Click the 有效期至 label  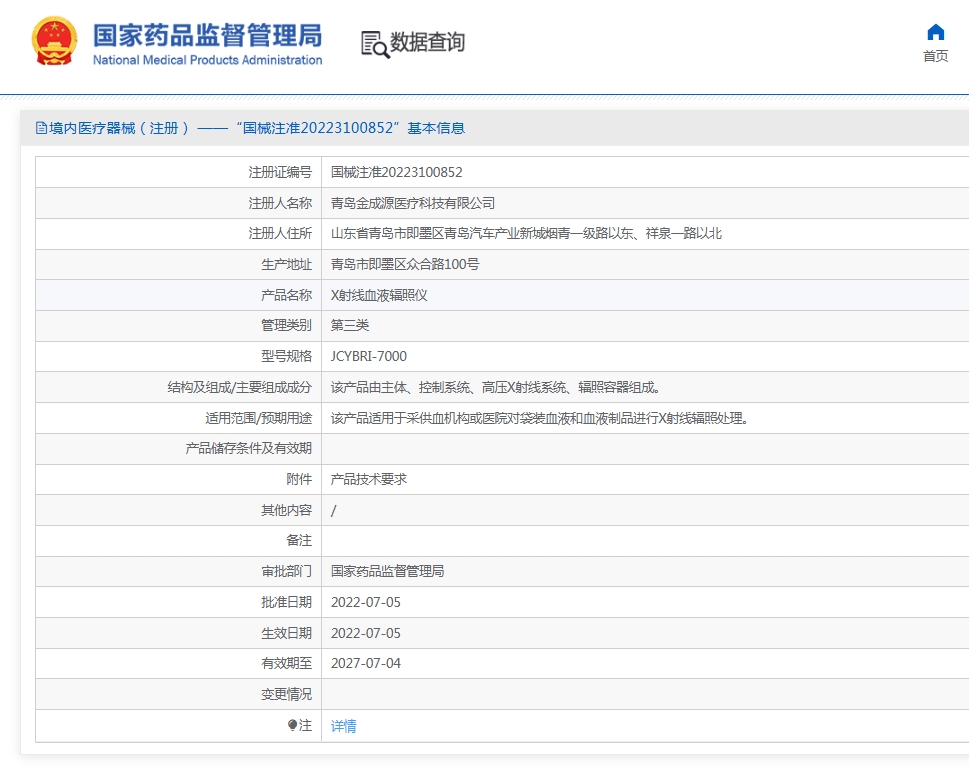coord(286,663)
